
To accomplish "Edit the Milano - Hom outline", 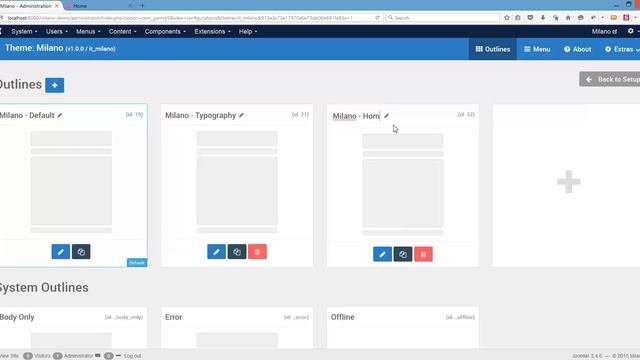I will pyautogui.click(x=382, y=254).
